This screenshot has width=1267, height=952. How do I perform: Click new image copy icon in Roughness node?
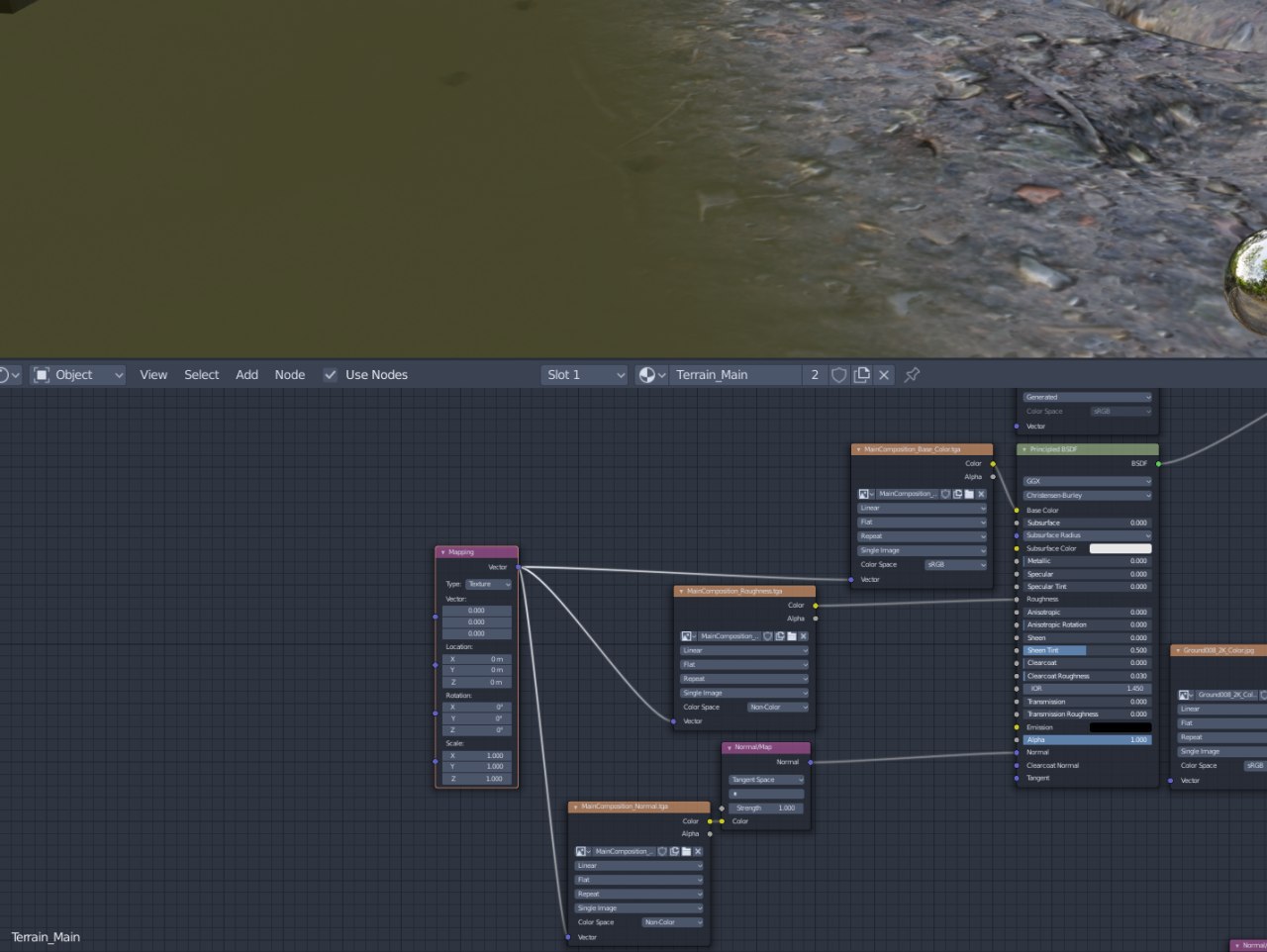(x=779, y=636)
